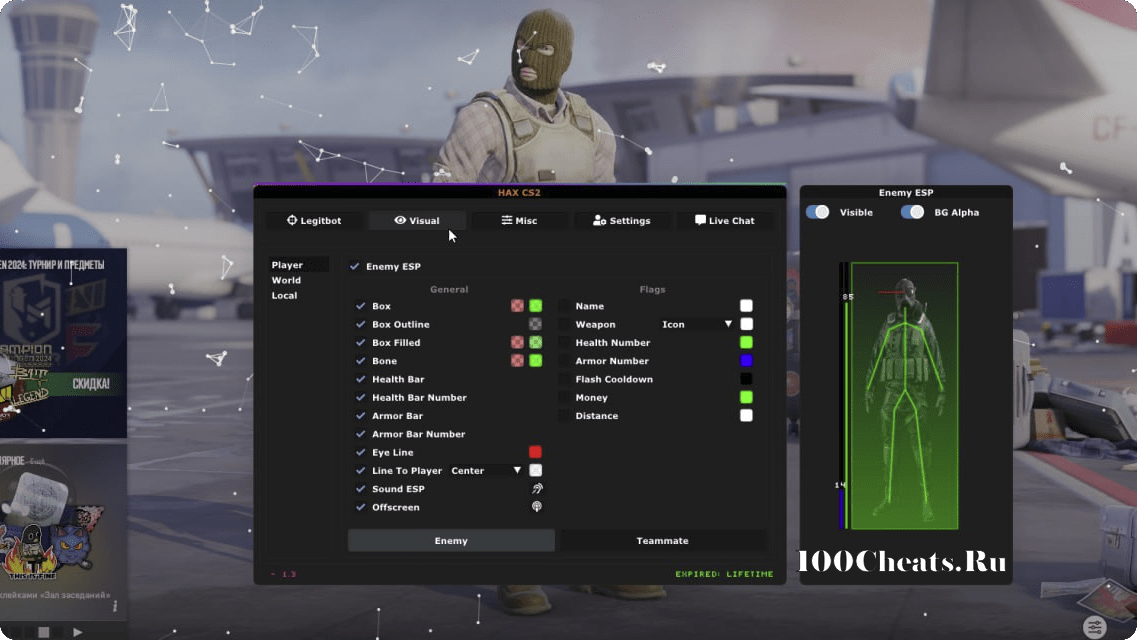Open the green color swatch for Box
The width and height of the screenshot is (1137, 640).
(536, 306)
